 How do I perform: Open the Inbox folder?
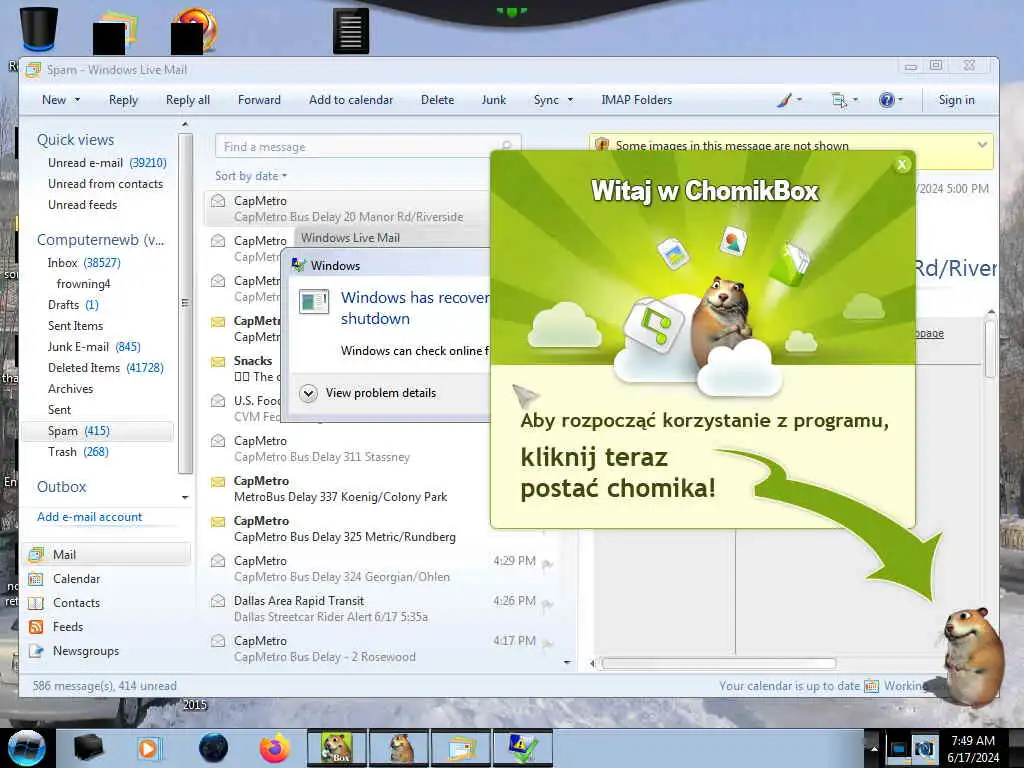(x=84, y=263)
